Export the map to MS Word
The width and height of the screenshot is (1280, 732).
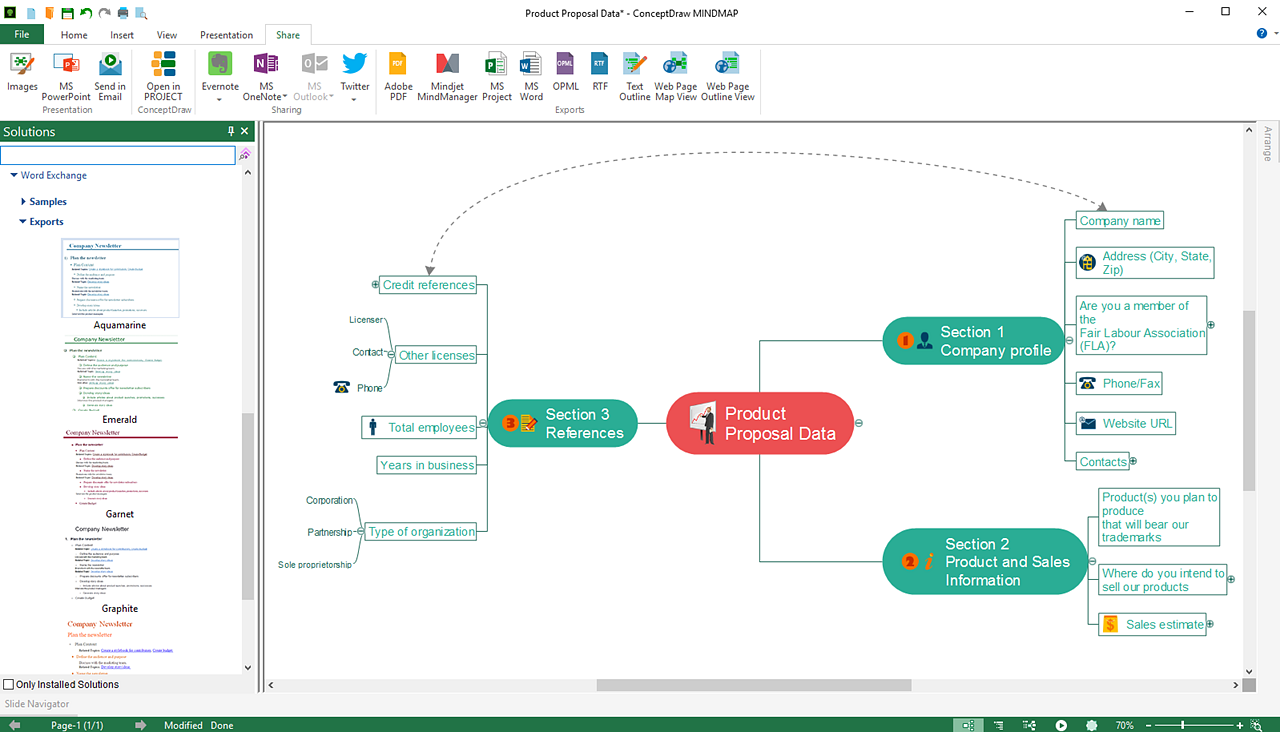point(531,76)
